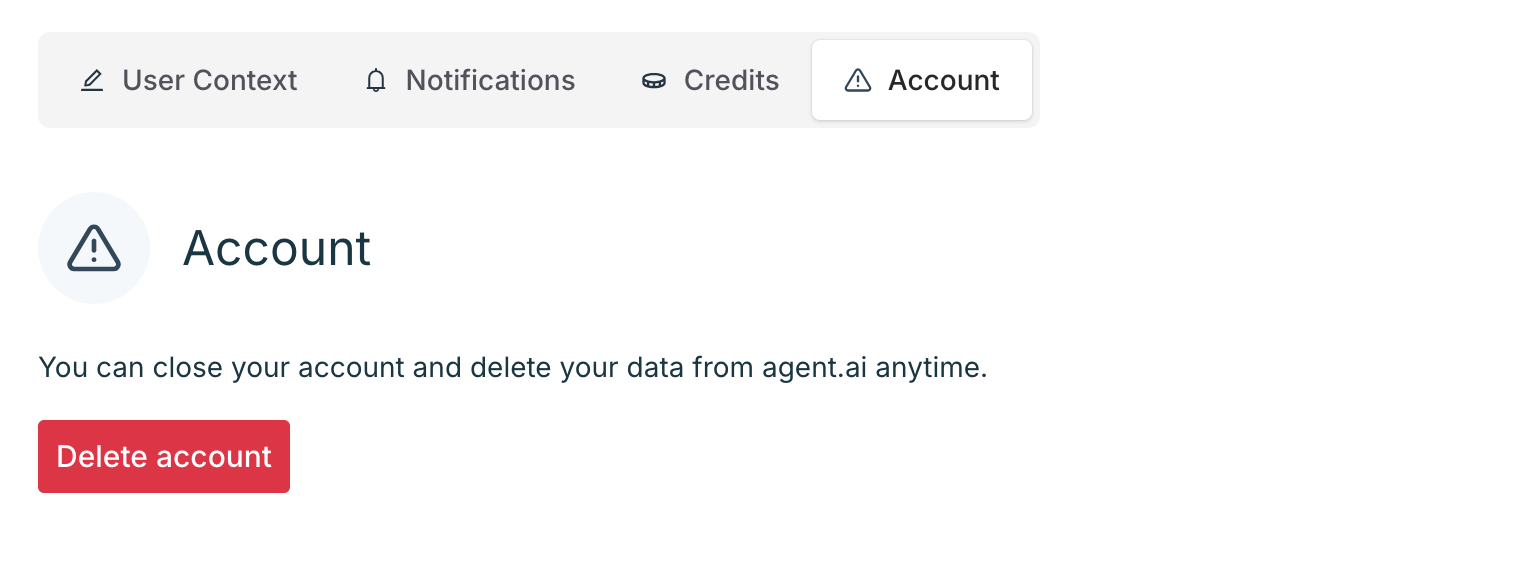
Task: Click the large Account heading text
Action: tap(277, 248)
